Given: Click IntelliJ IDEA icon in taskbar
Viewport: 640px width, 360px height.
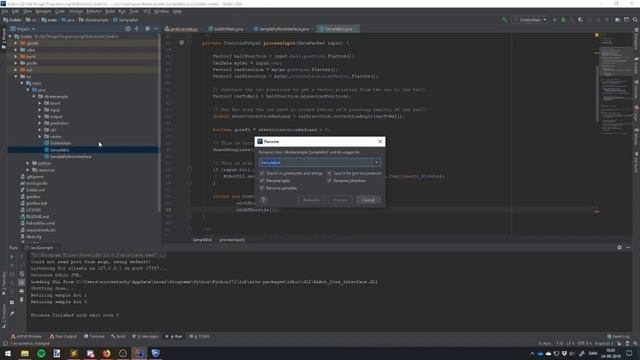Looking at the screenshot, I should click(139, 353).
